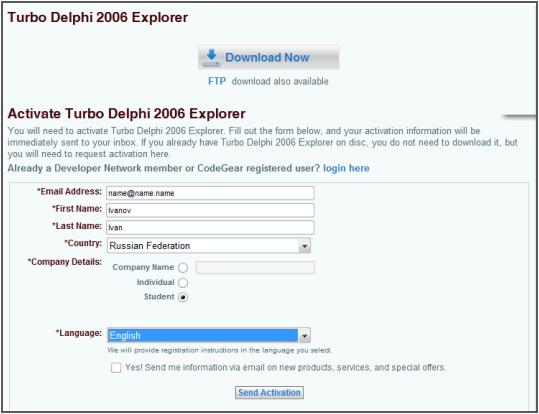Click the Email Address input field
Viewport: 539px width, 414px height.
[210, 193]
